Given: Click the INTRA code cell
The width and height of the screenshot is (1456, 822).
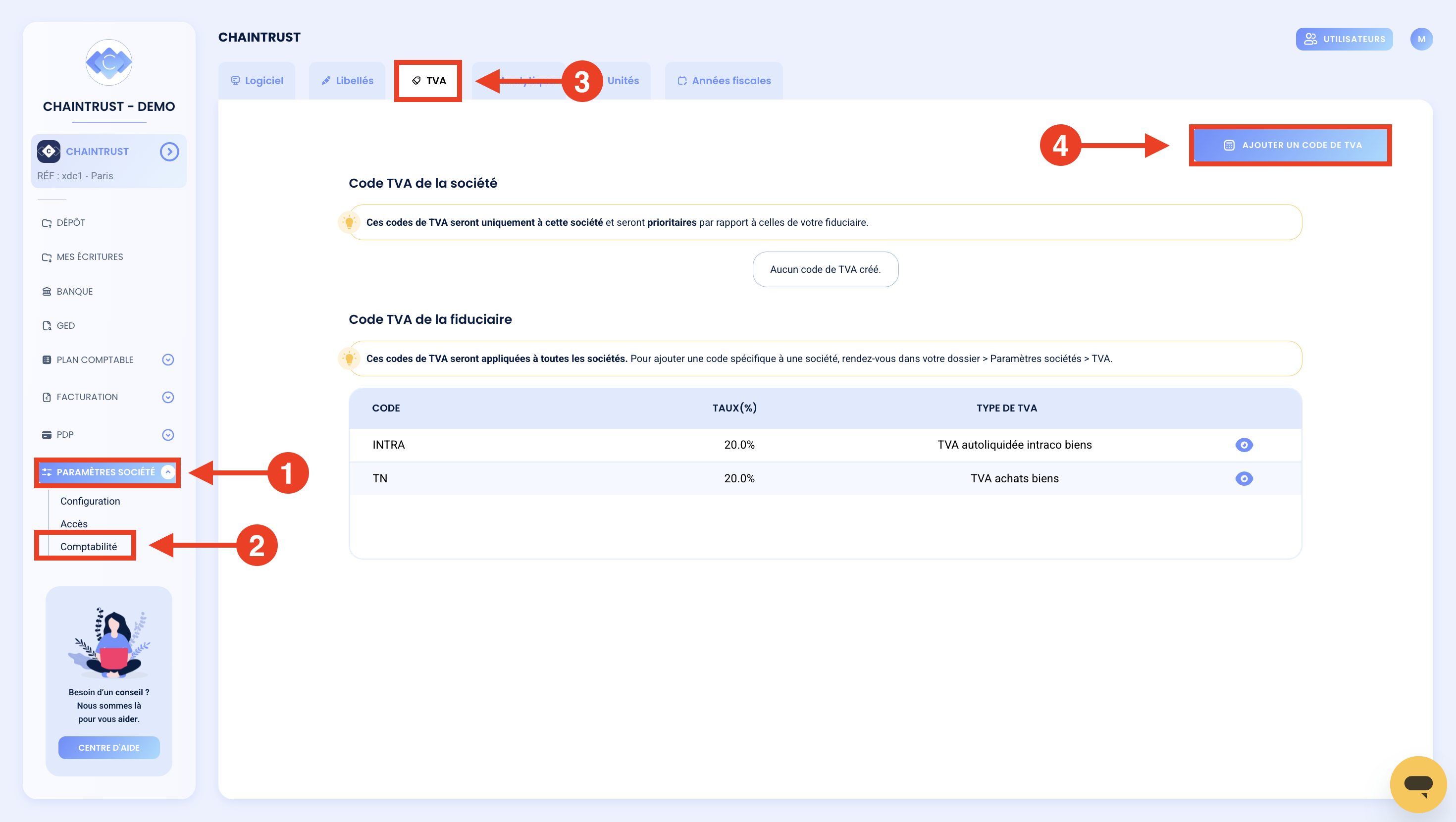Looking at the screenshot, I should click(x=388, y=445).
